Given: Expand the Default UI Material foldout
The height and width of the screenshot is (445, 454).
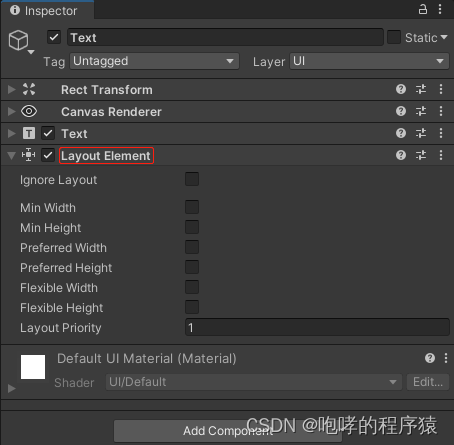Looking at the screenshot, I should 12,388.
